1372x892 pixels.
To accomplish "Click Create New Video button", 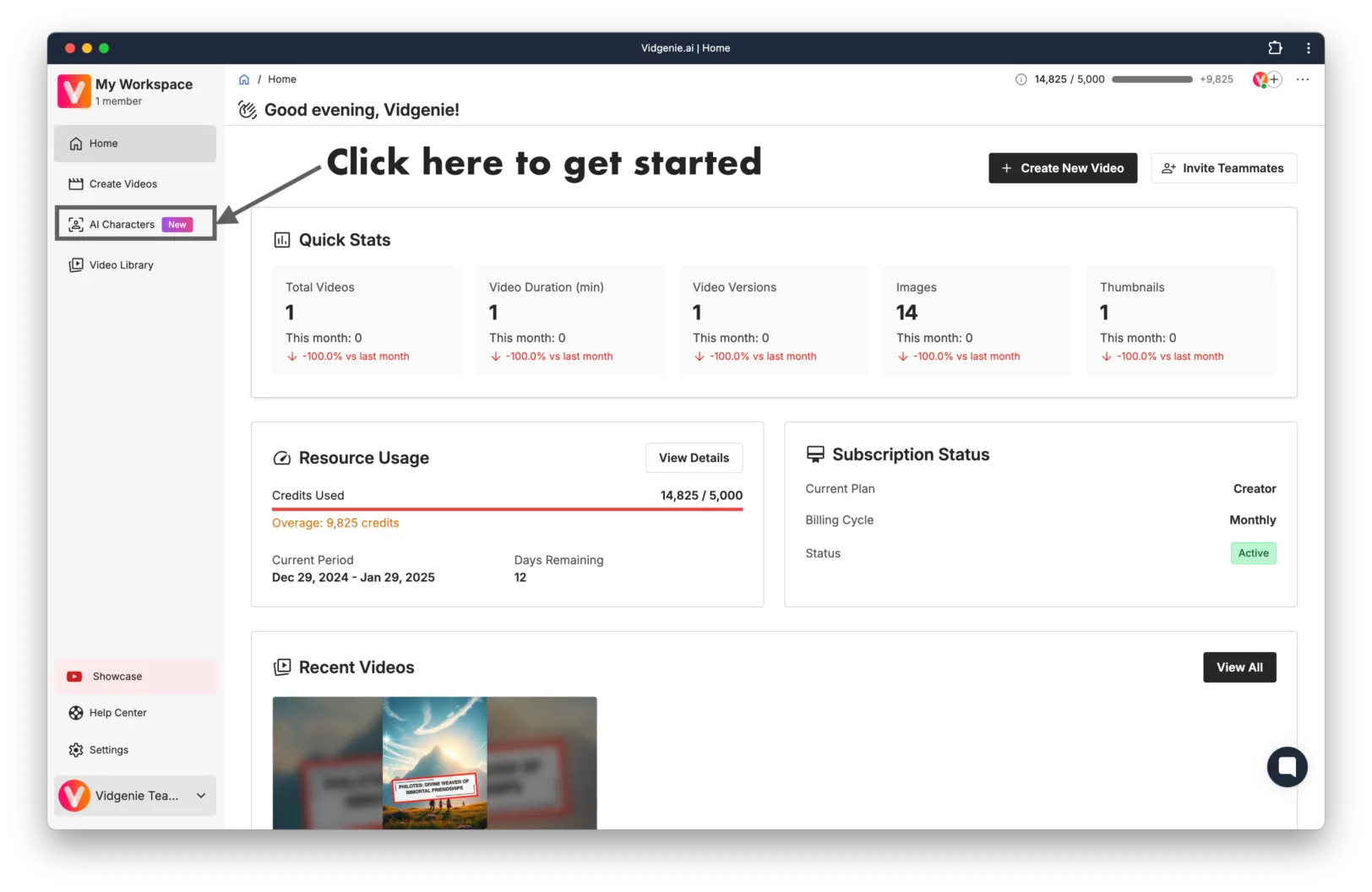I will point(1063,168).
